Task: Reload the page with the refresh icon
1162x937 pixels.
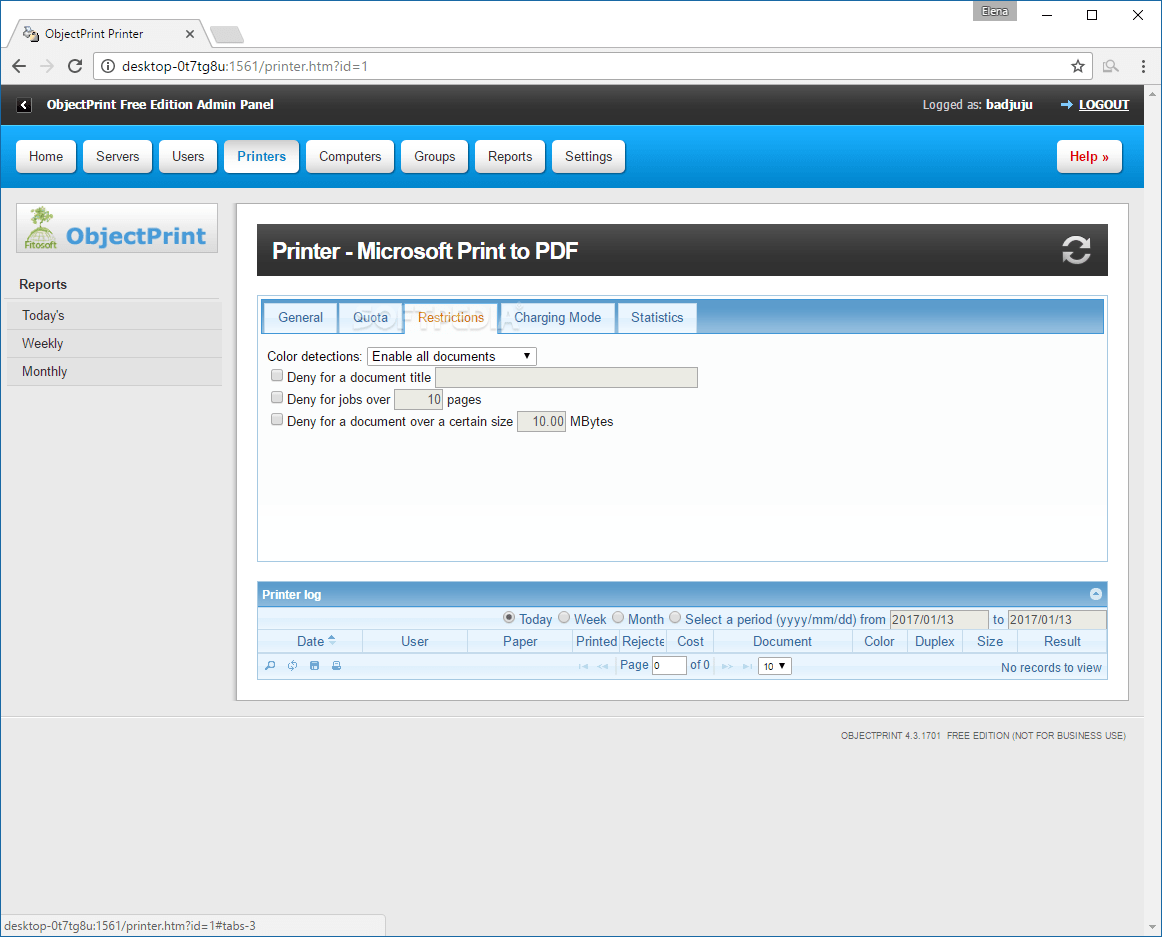Action: click(x=75, y=66)
